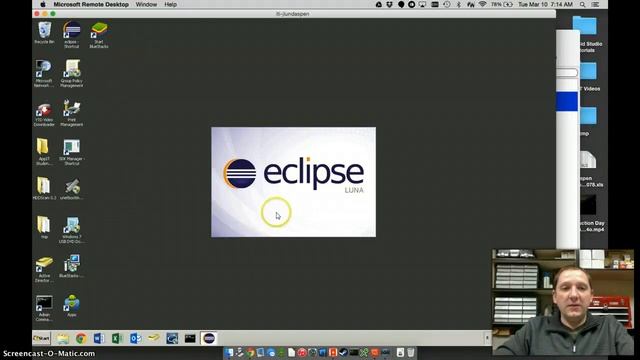
Task: Open the Finder icon in the Dock
Action: tap(229, 353)
